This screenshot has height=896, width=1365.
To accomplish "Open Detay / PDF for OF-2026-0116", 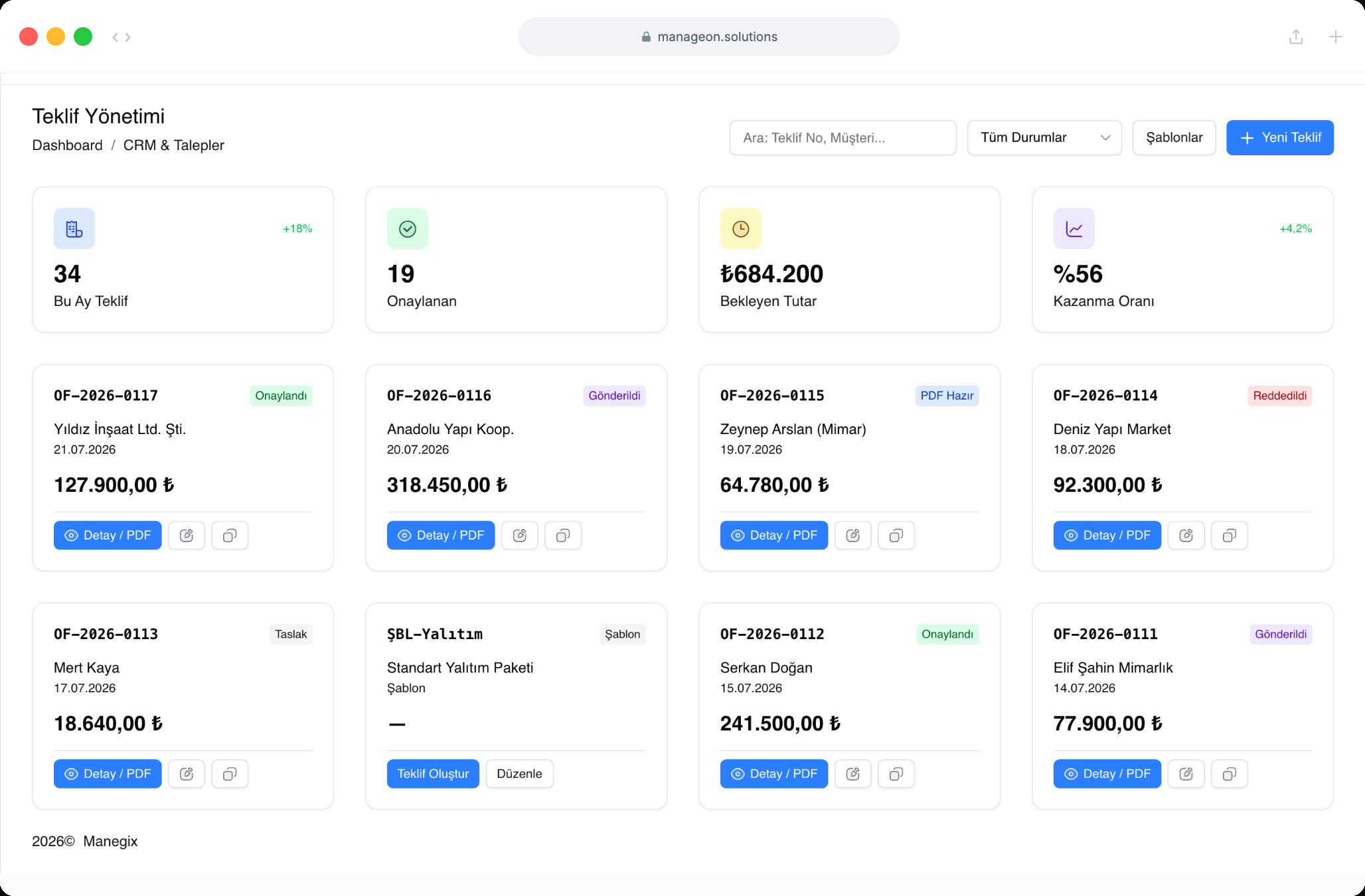I will (x=441, y=535).
